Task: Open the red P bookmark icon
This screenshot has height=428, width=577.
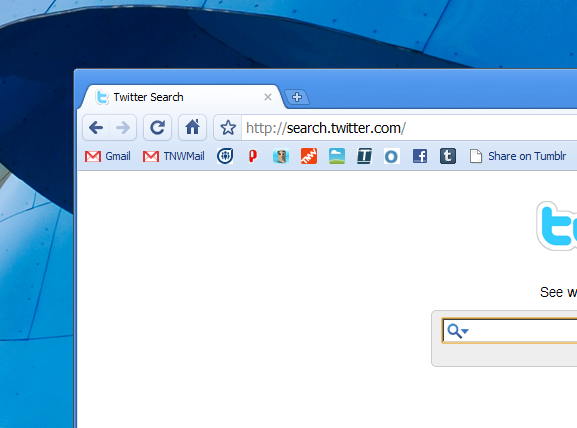Action: [252, 156]
